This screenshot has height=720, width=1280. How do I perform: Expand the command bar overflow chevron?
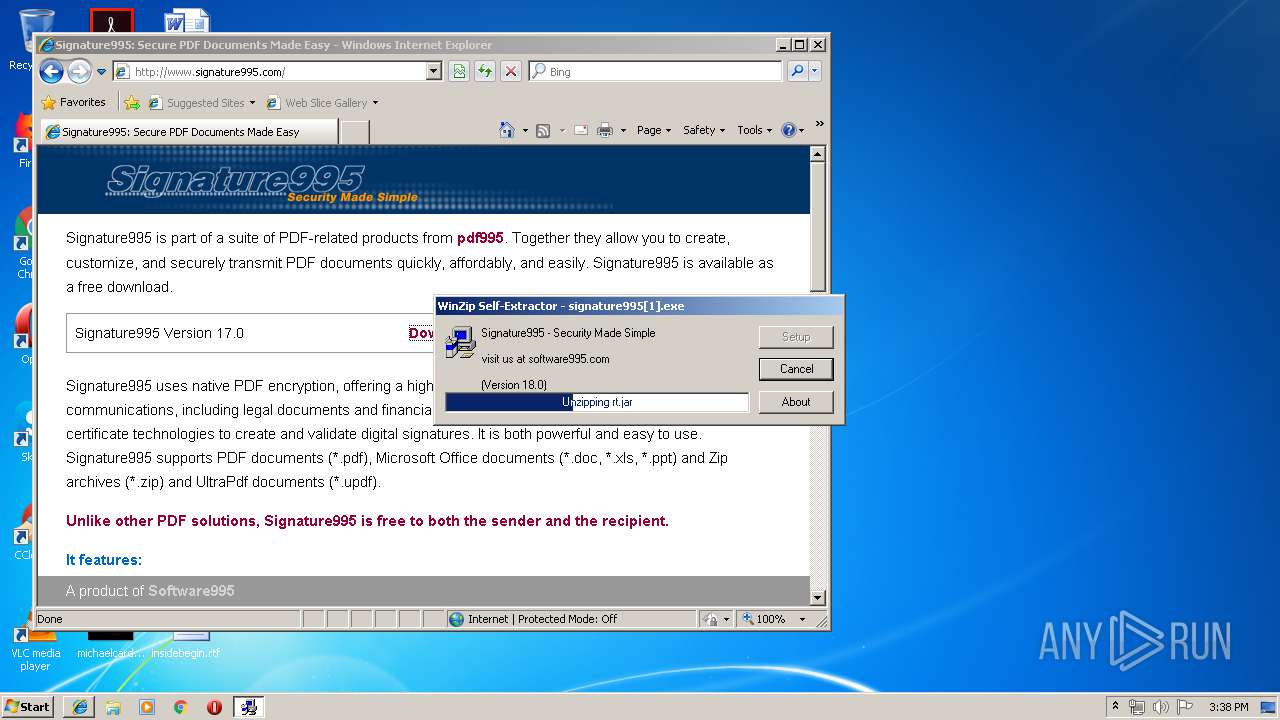pyautogui.click(x=819, y=124)
